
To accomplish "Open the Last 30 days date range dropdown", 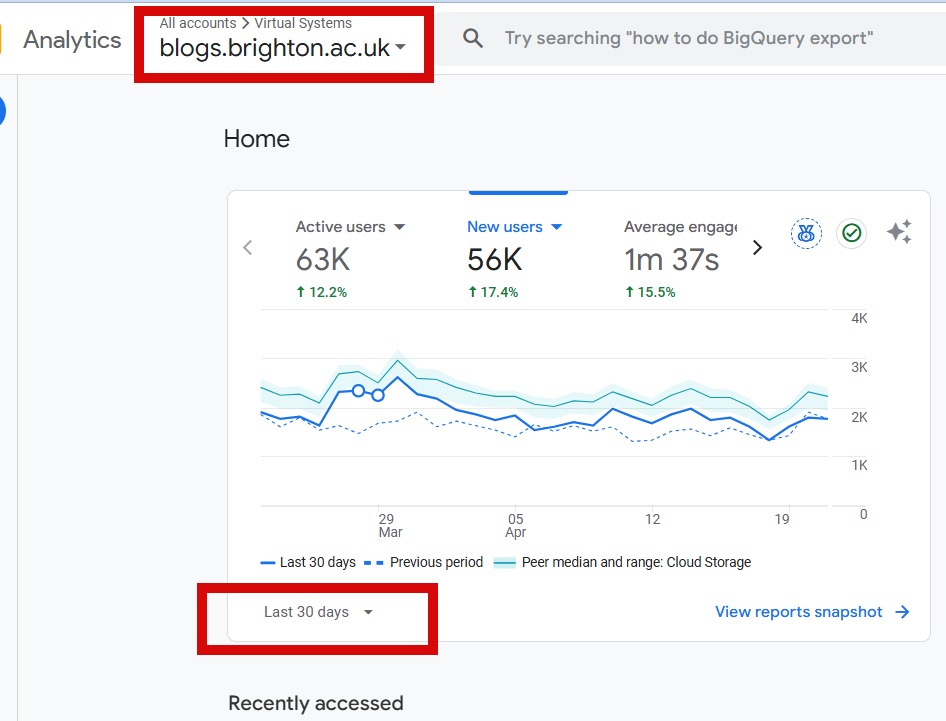I will [x=318, y=612].
